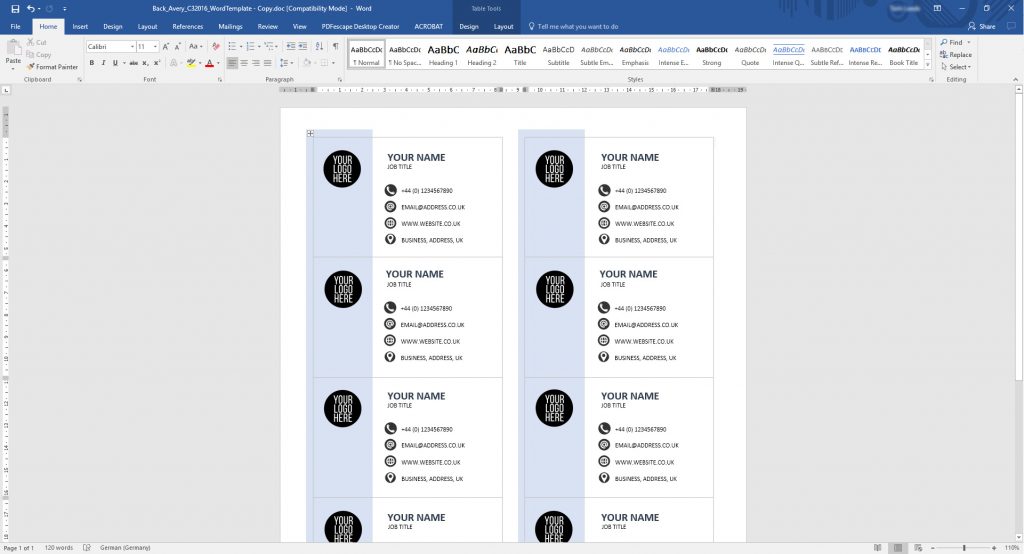Apply the Title style
Viewport: 1024px width, 554px height.
pos(520,55)
